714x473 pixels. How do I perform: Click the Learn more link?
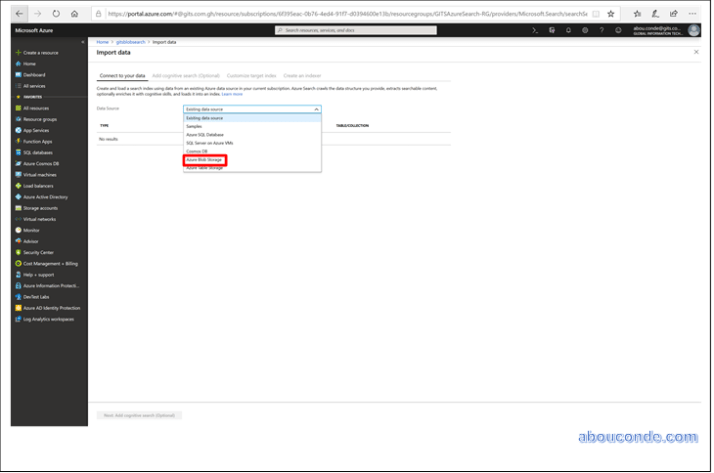(232, 93)
